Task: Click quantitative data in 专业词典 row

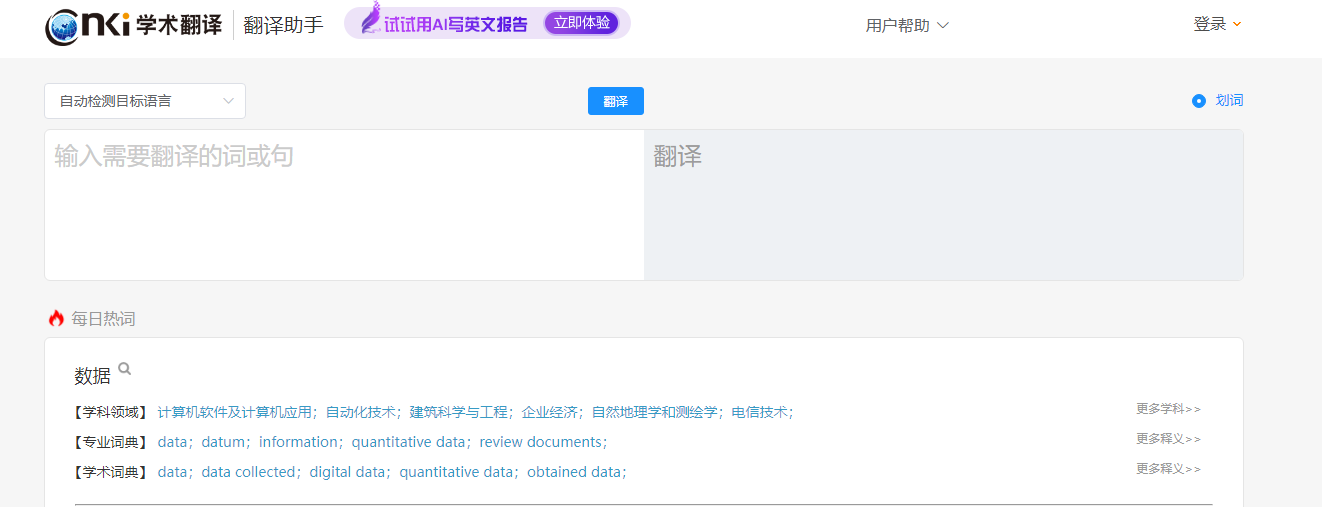Action: coord(409,442)
